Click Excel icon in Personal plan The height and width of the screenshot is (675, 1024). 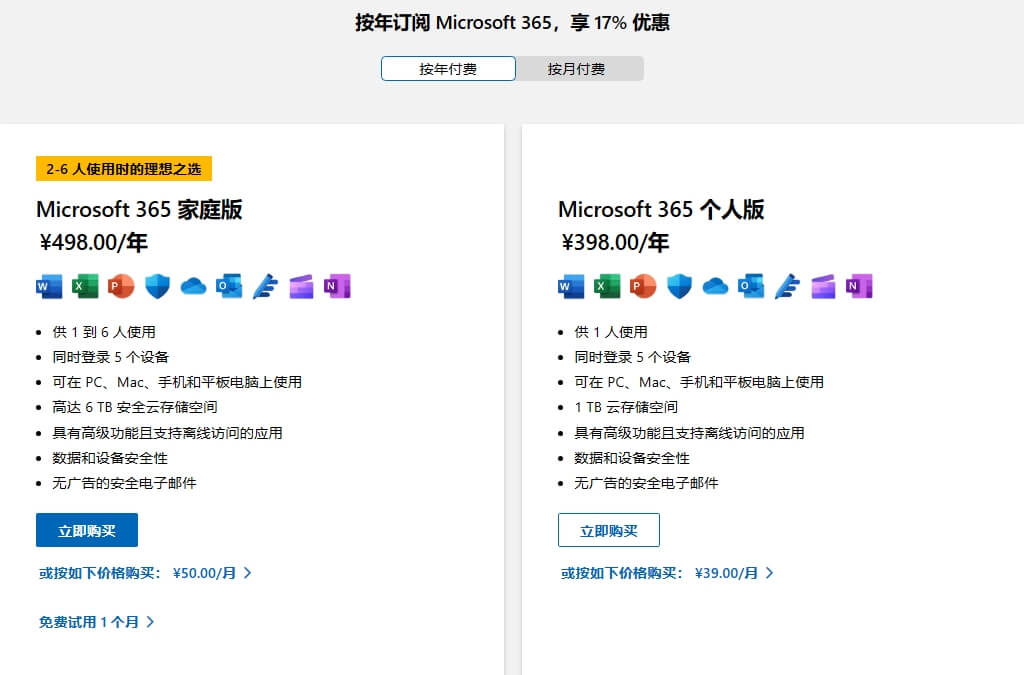pyautogui.click(x=607, y=286)
